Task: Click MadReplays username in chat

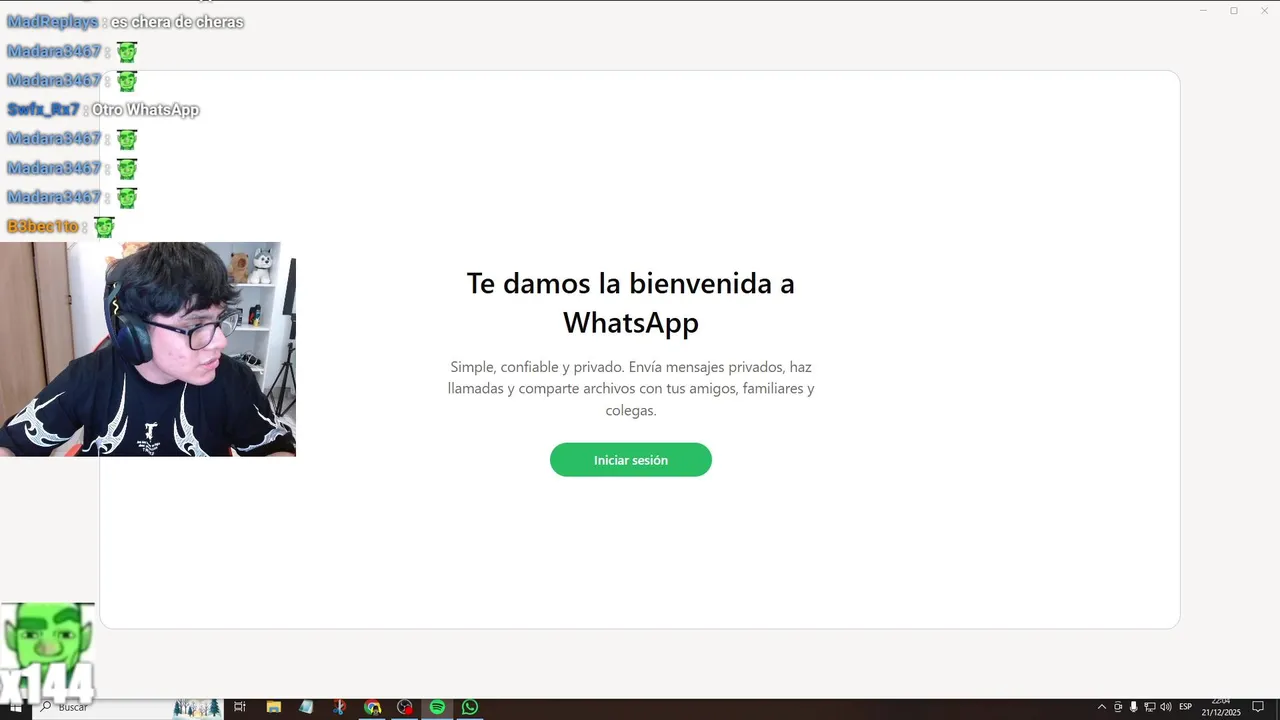Action: 52,22
